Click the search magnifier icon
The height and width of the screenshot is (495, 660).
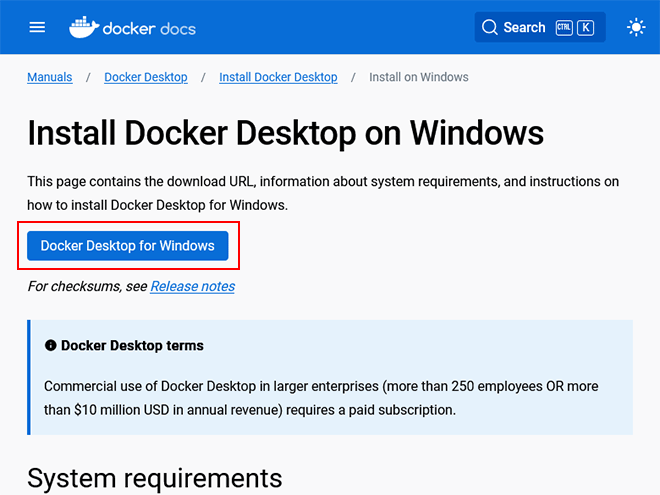490,27
